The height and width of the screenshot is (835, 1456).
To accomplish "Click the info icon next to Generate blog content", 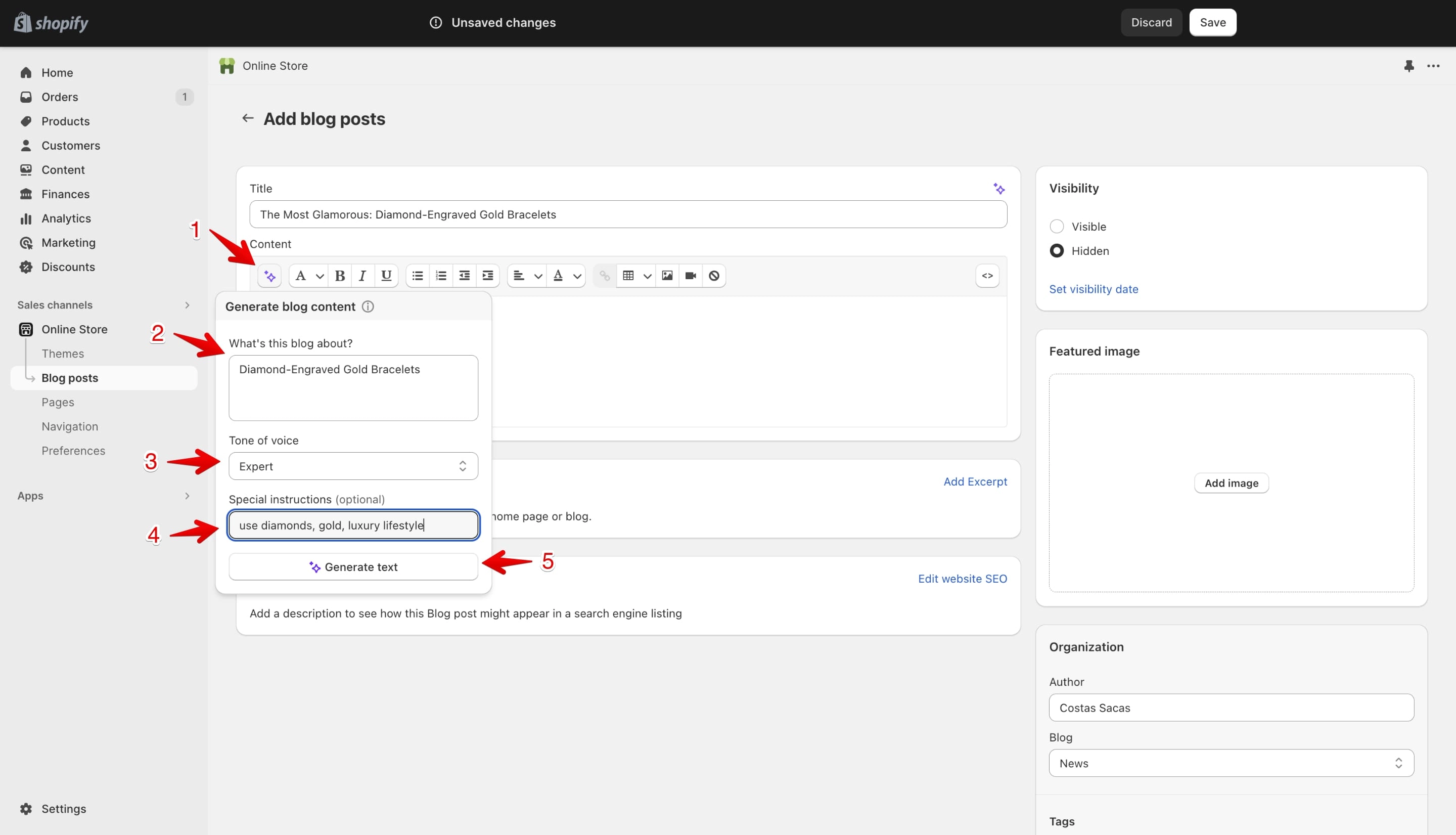I will [368, 307].
